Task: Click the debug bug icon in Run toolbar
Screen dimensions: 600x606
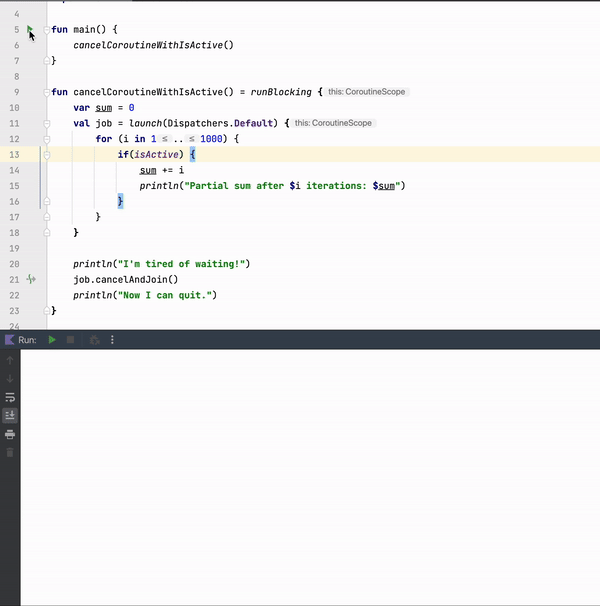Action: (93, 340)
